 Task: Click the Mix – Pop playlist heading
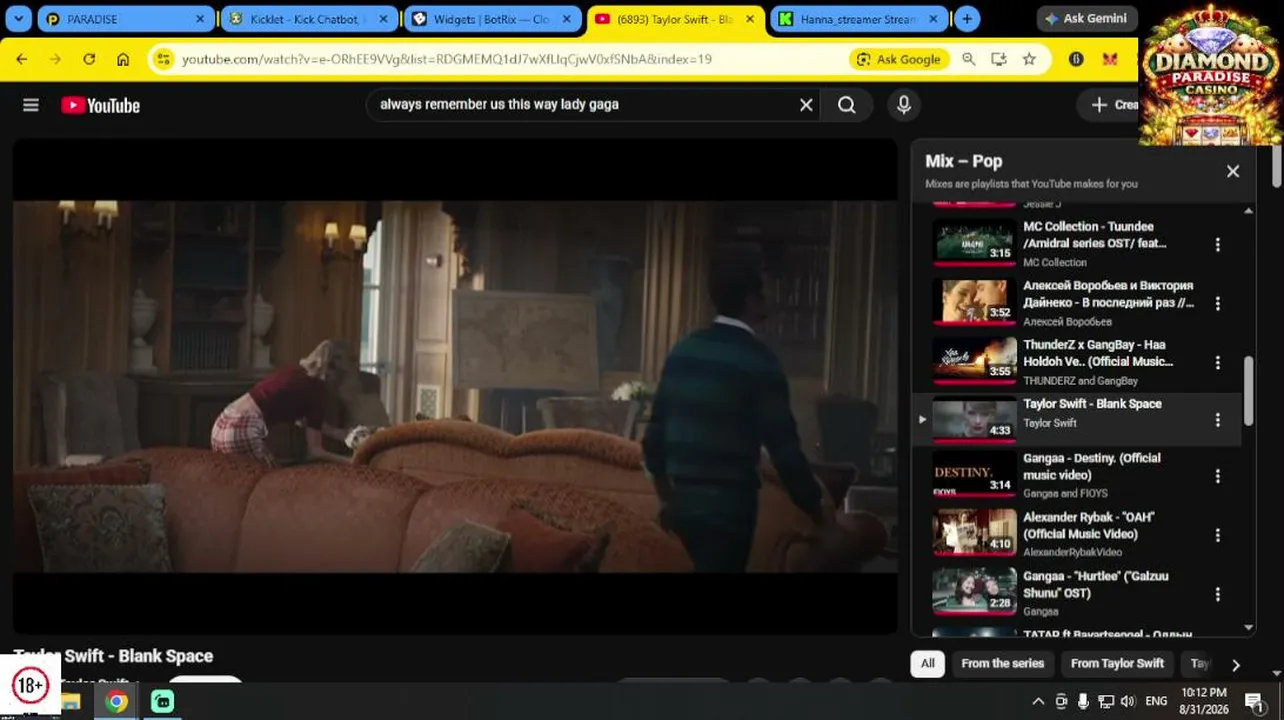point(964,161)
